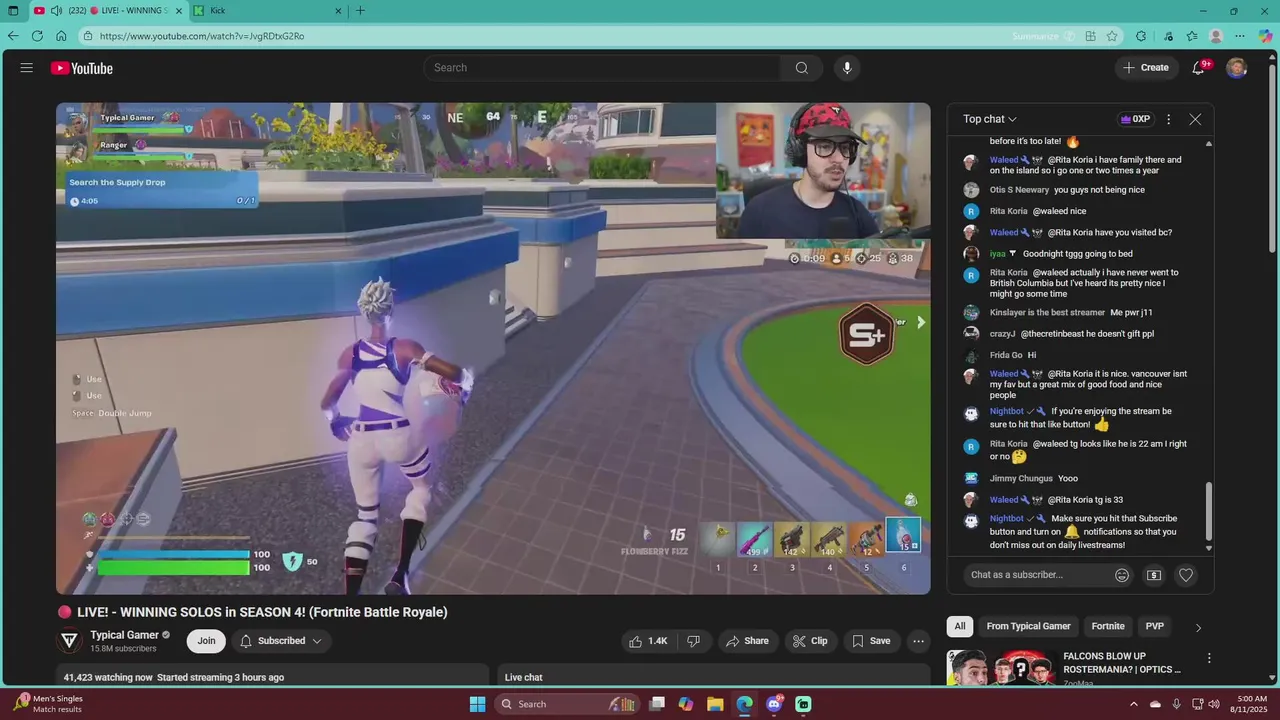Open the account avatar menu
This screenshot has height=720, width=1280.
point(1237,68)
